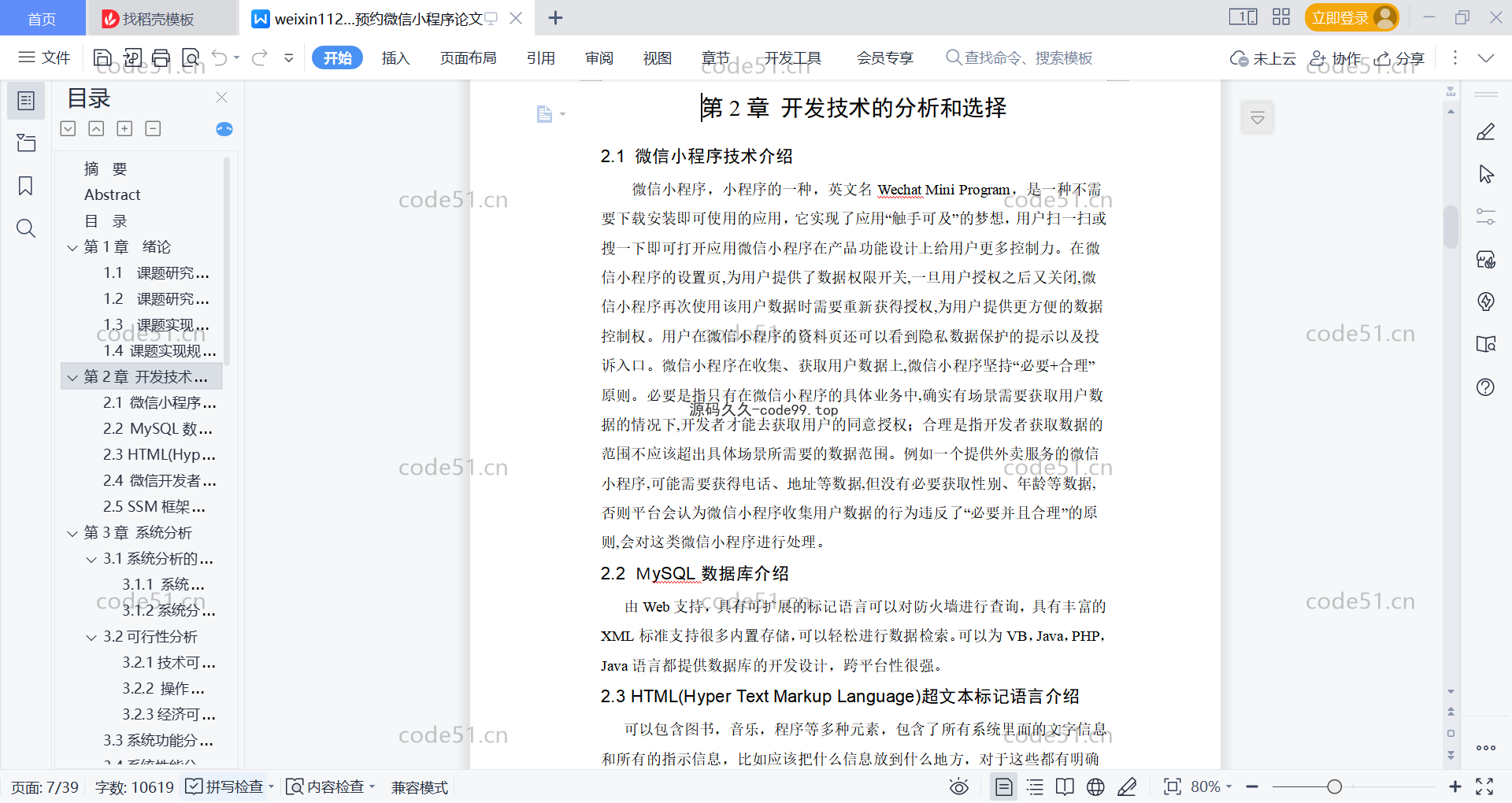Image resolution: width=1512 pixels, height=803 pixels.
Task: Select Abstract in outline
Action: [113, 194]
